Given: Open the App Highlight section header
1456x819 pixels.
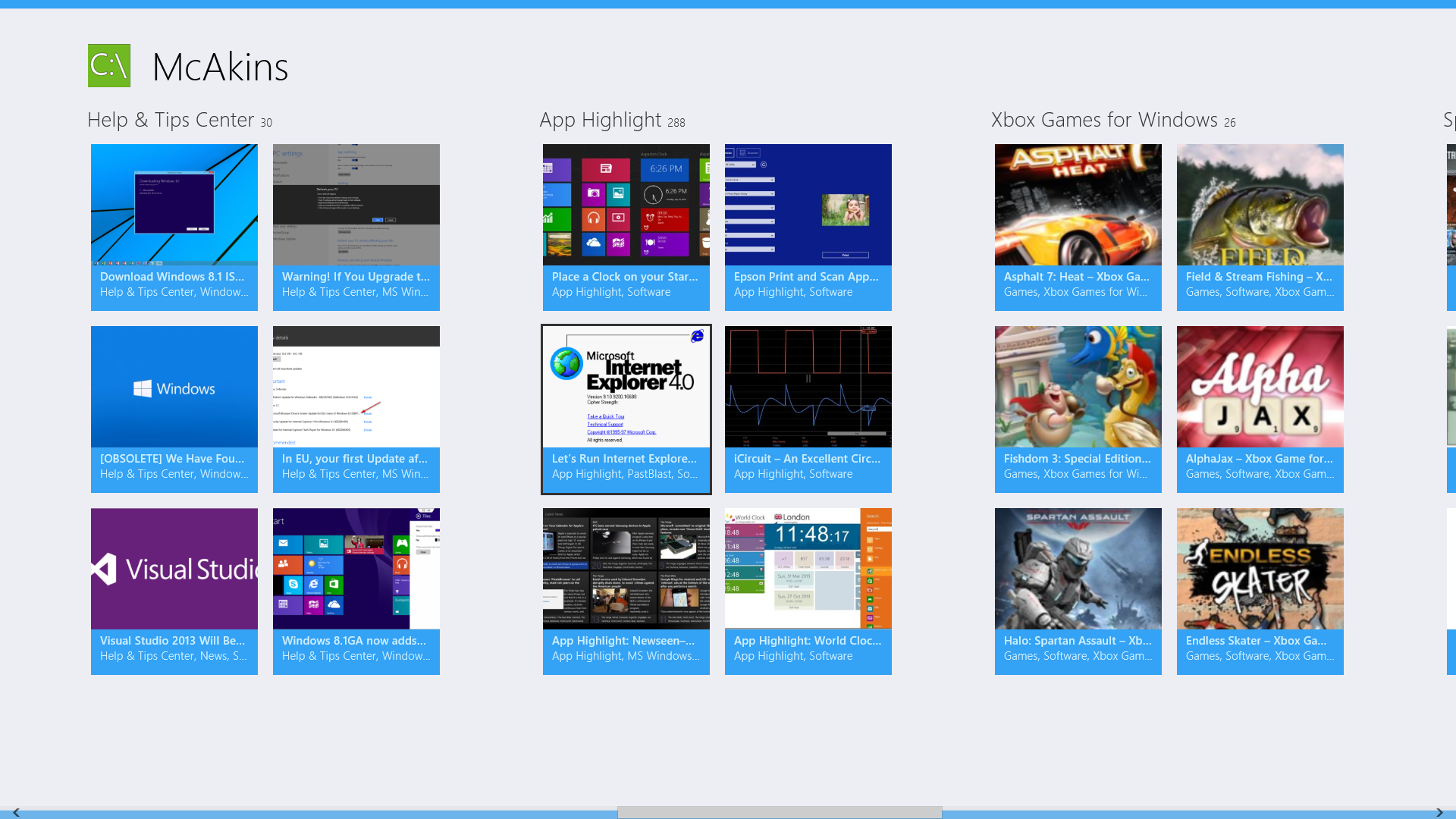Looking at the screenshot, I should 601,120.
